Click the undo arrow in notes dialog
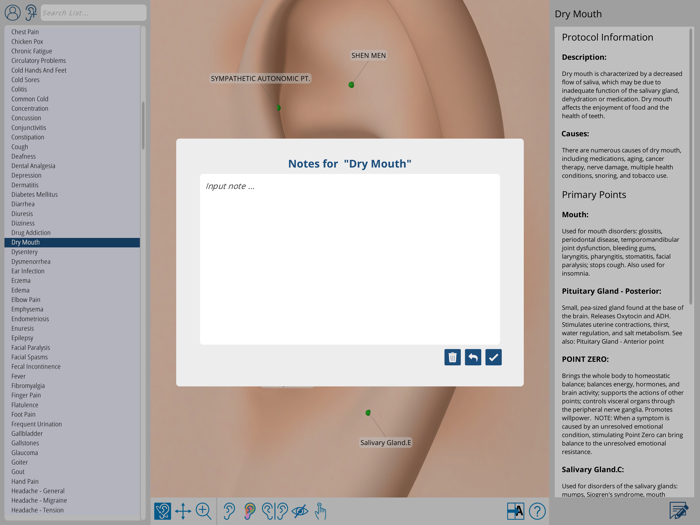The width and height of the screenshot is (700, 525). click(473, 357)
